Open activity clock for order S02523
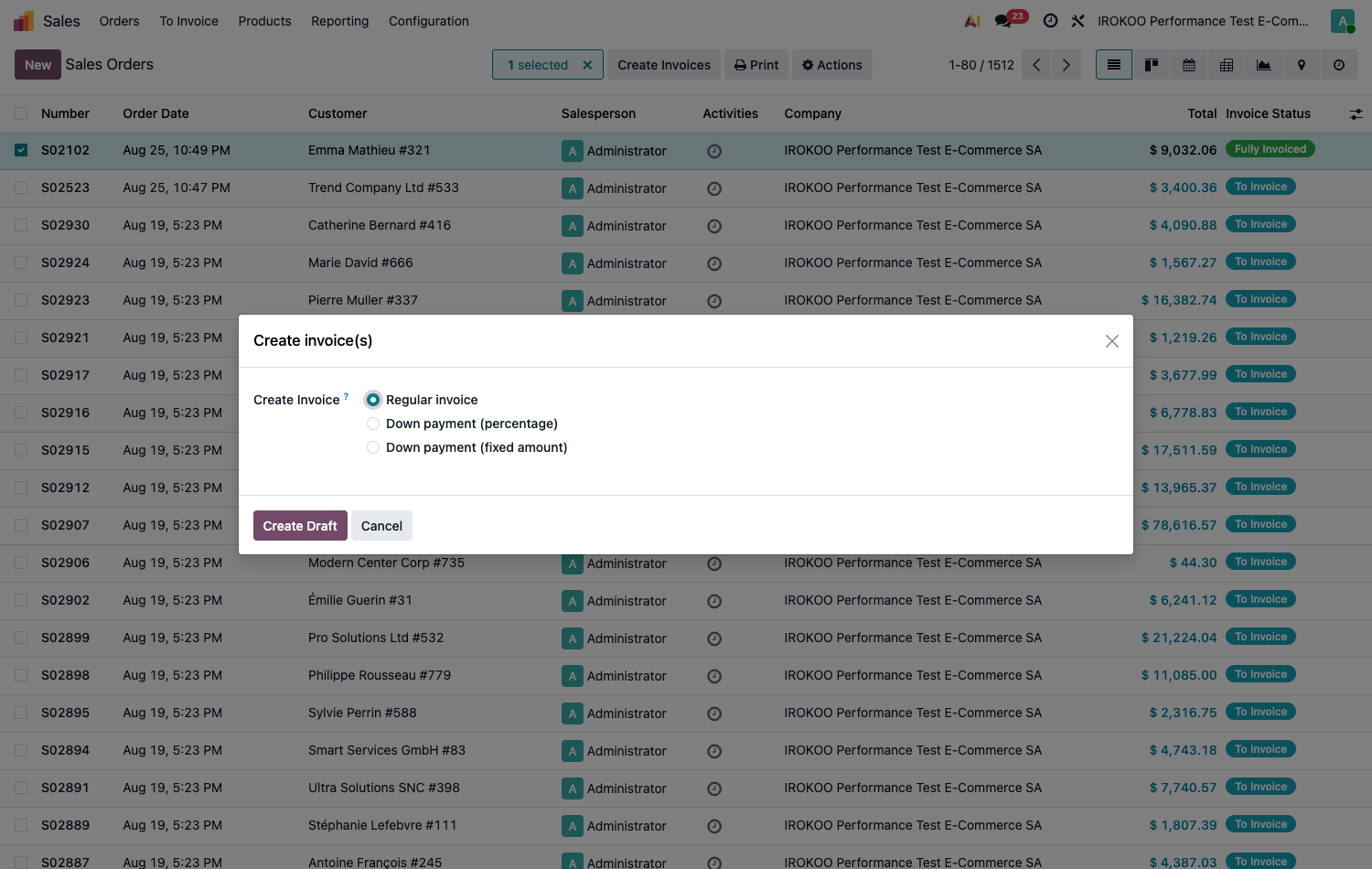This screenshot has width=1372, height=869. point(714,188)
